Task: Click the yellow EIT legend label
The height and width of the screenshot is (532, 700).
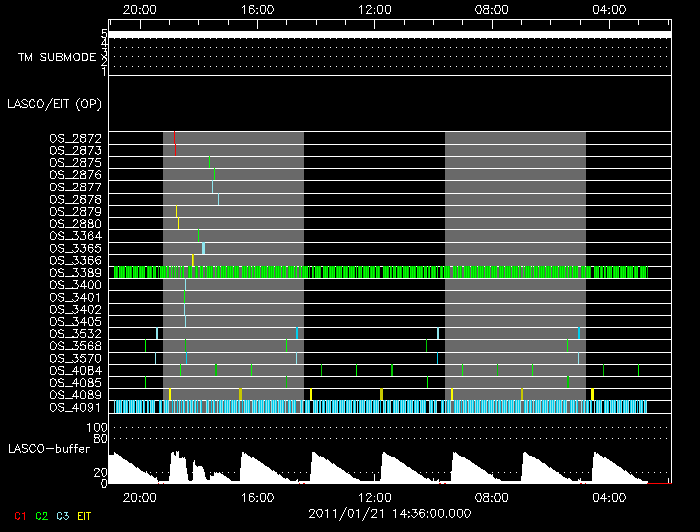Action: (84, 516)
